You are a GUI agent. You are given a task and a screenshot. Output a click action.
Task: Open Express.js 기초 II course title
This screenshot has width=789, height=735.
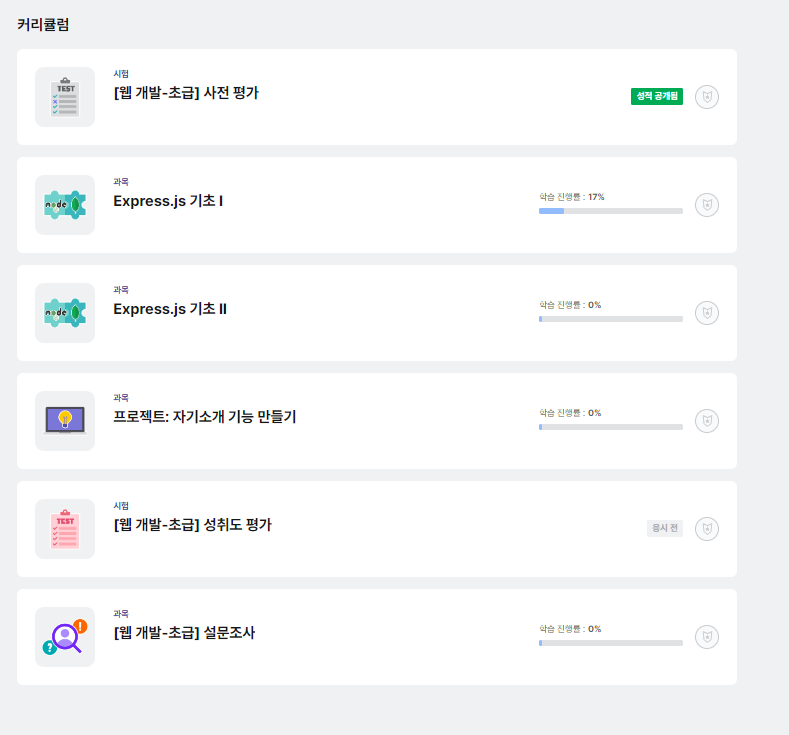tap(170, 309)
